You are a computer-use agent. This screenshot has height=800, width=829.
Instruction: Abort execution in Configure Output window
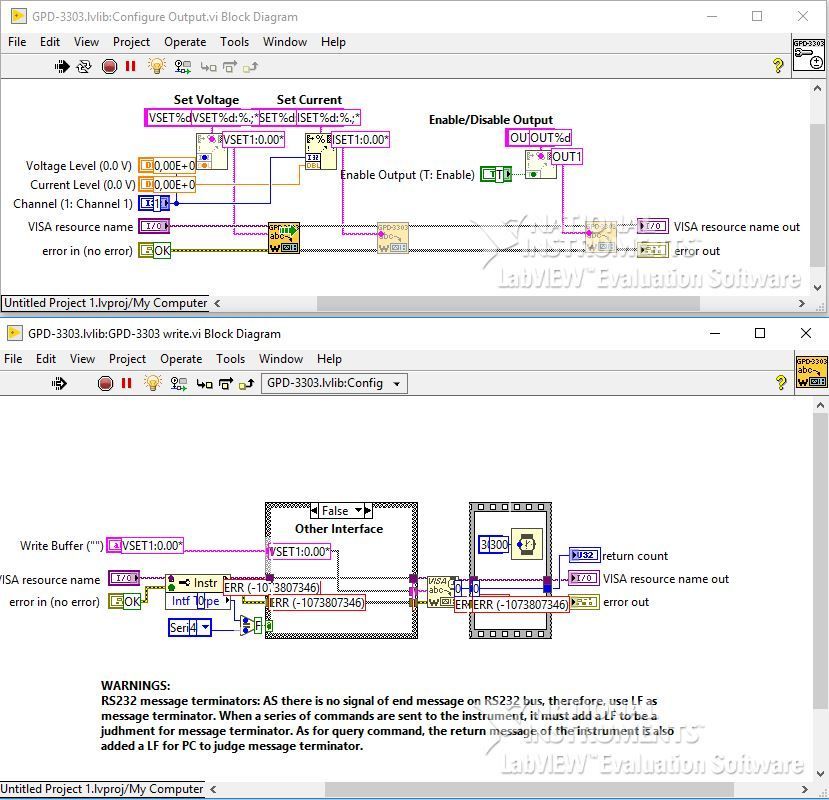coord(109,67)
